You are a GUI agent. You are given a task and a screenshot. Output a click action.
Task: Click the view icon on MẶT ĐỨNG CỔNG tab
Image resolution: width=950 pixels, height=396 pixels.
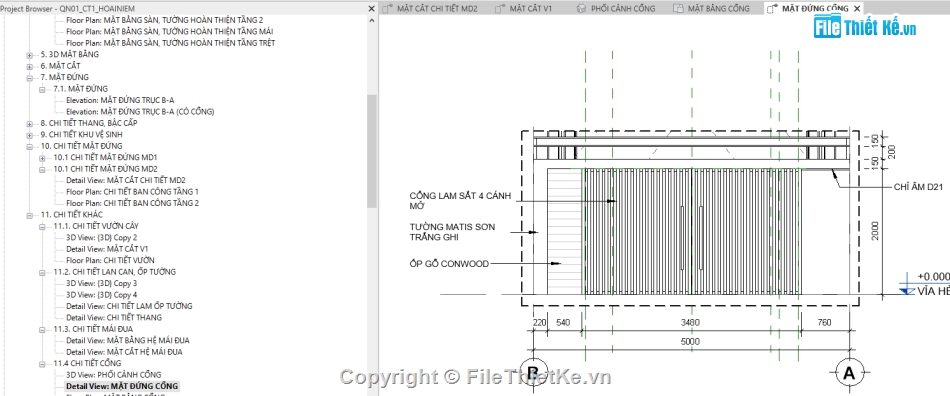click(771, 8)
